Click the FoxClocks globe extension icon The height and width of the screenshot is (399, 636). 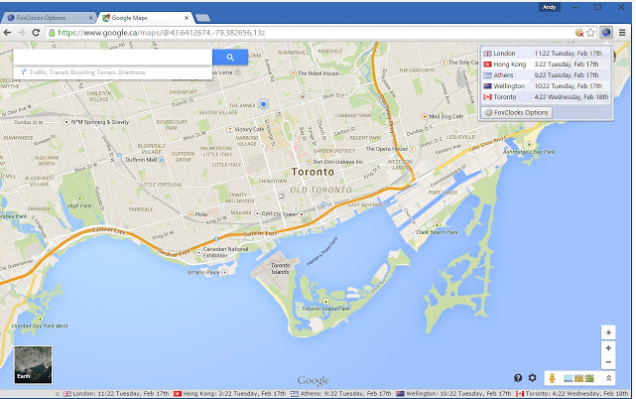pyautogui.click(x=606, y=32)
